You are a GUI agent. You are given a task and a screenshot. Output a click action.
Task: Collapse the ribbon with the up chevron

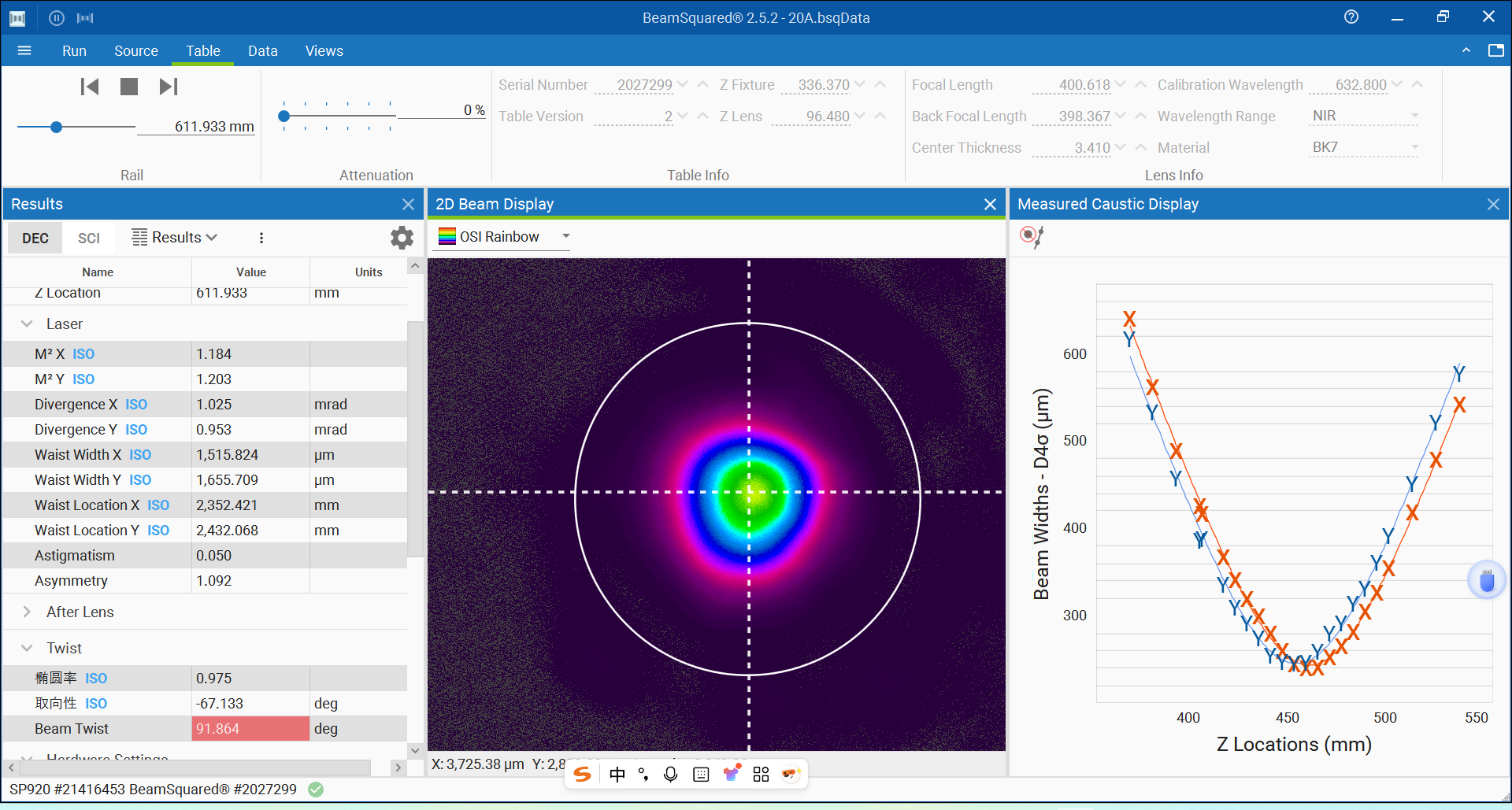click(1466, 50)
